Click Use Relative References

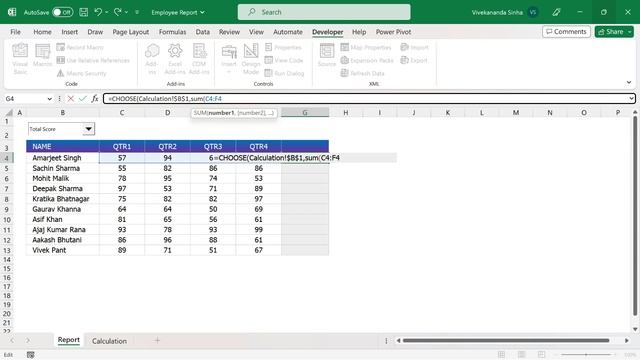tap(93, 60)
